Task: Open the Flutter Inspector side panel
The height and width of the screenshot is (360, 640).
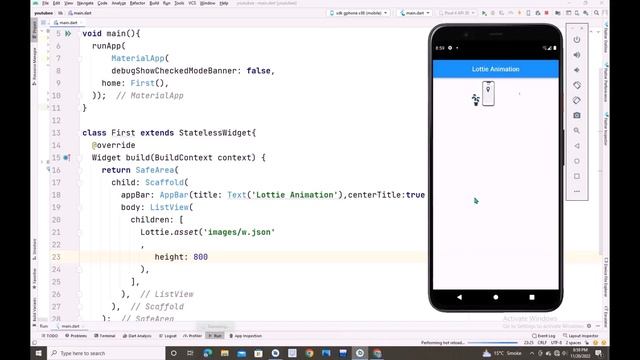Action: 606,129
